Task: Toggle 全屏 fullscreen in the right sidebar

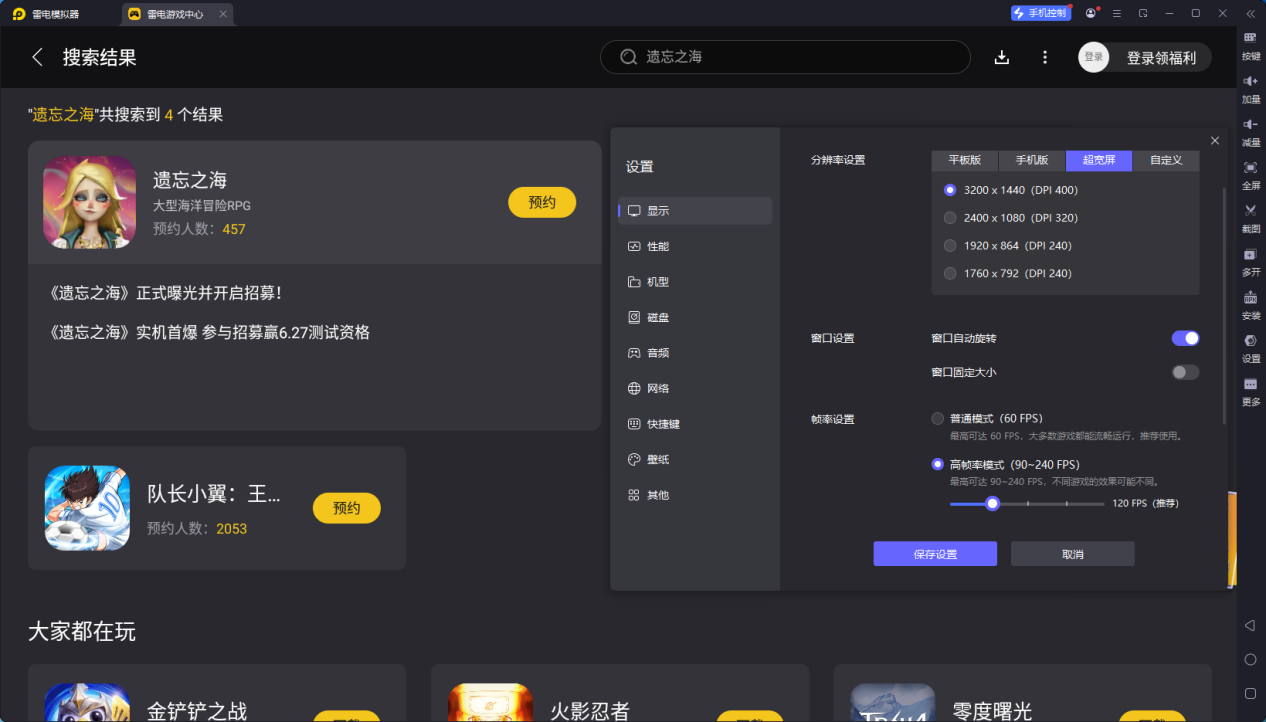Action: [1251, 174]
